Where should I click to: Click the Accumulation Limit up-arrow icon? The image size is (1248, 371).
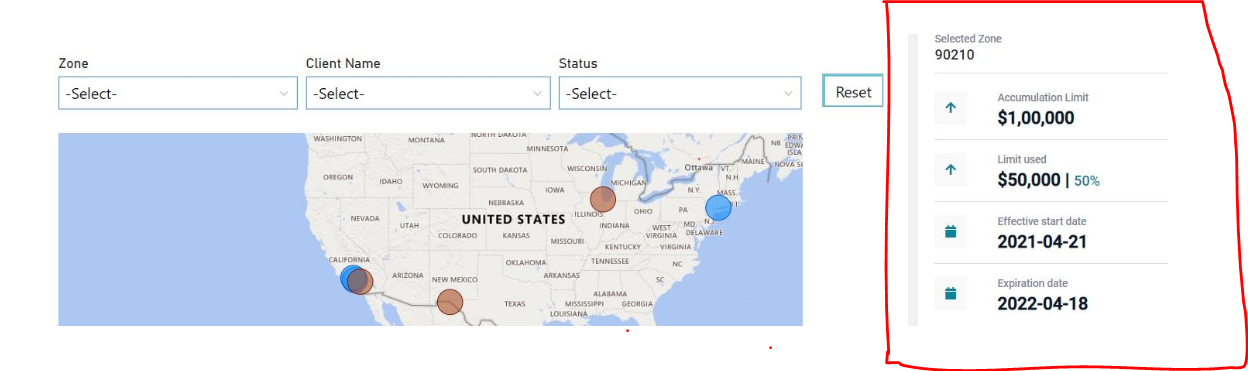tap(950, 108)
